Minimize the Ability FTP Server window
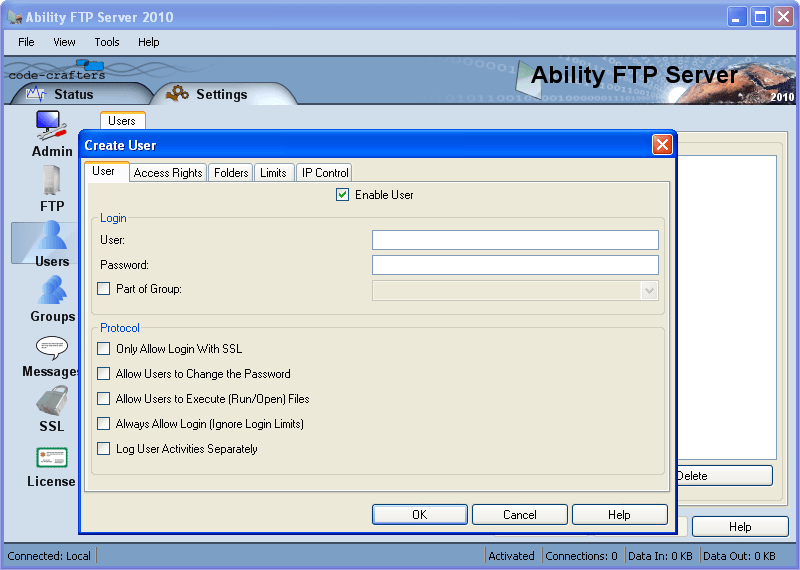The height and width of the screenshot is (570, 800). pyautogui.click(x=736, y=17)
